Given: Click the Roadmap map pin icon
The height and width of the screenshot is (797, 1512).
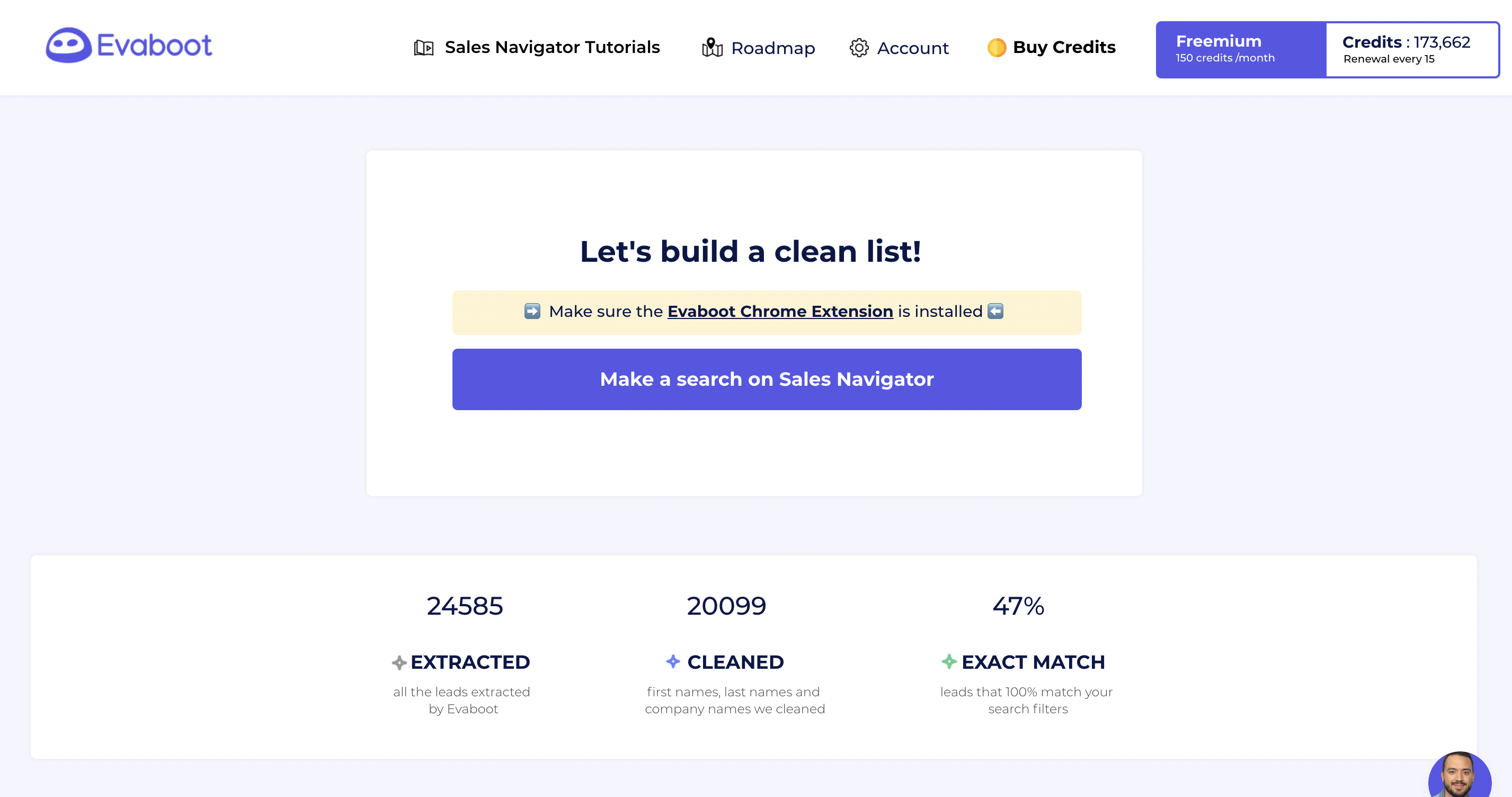Looking at the screenshot, I should tap(711, 48).
